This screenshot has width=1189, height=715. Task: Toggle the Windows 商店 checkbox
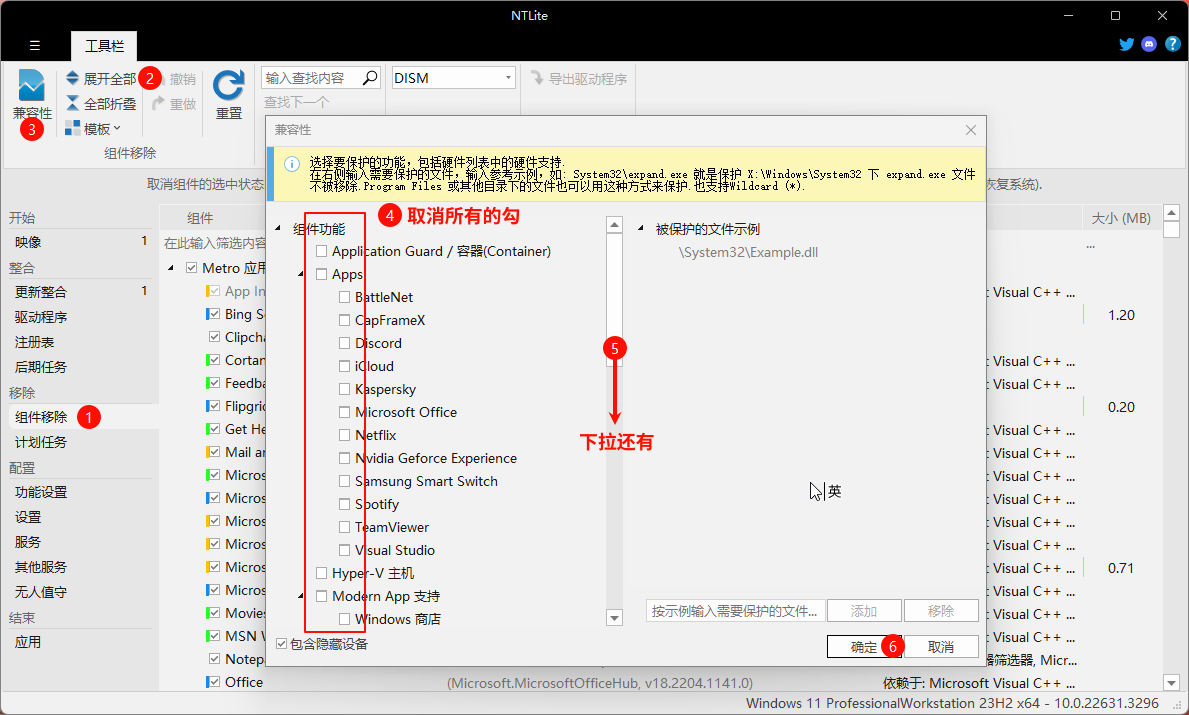click(344, 619)
